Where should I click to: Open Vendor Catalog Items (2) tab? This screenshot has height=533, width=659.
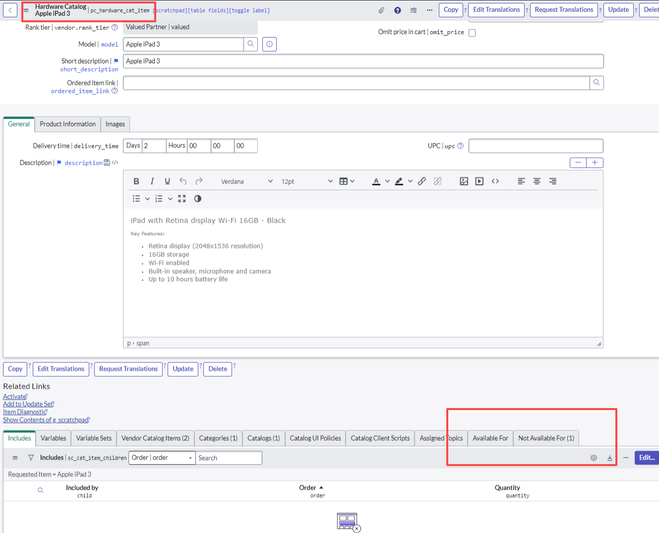pyautogui.click(x=155, y=438)
